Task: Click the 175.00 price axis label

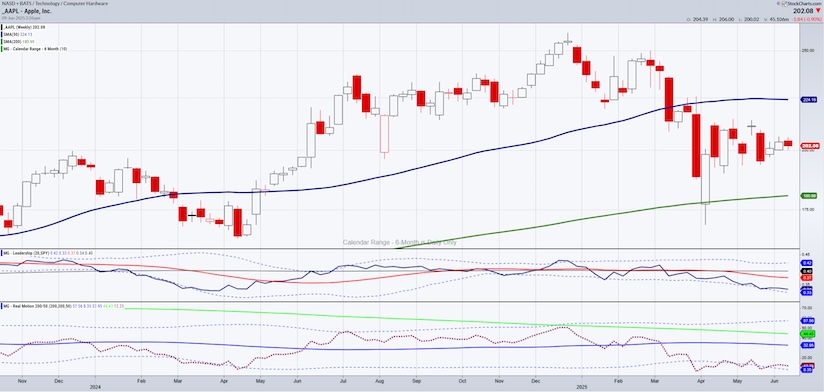Action: (x=807, y=209)
